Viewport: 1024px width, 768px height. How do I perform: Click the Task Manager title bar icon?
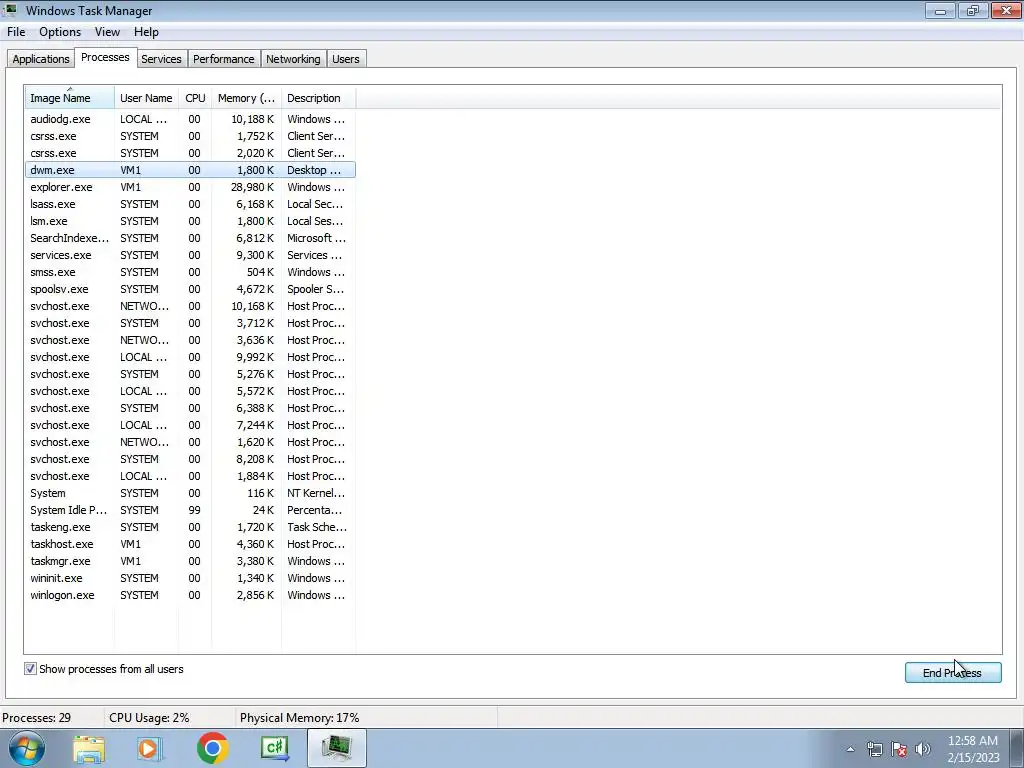[11, 10]
